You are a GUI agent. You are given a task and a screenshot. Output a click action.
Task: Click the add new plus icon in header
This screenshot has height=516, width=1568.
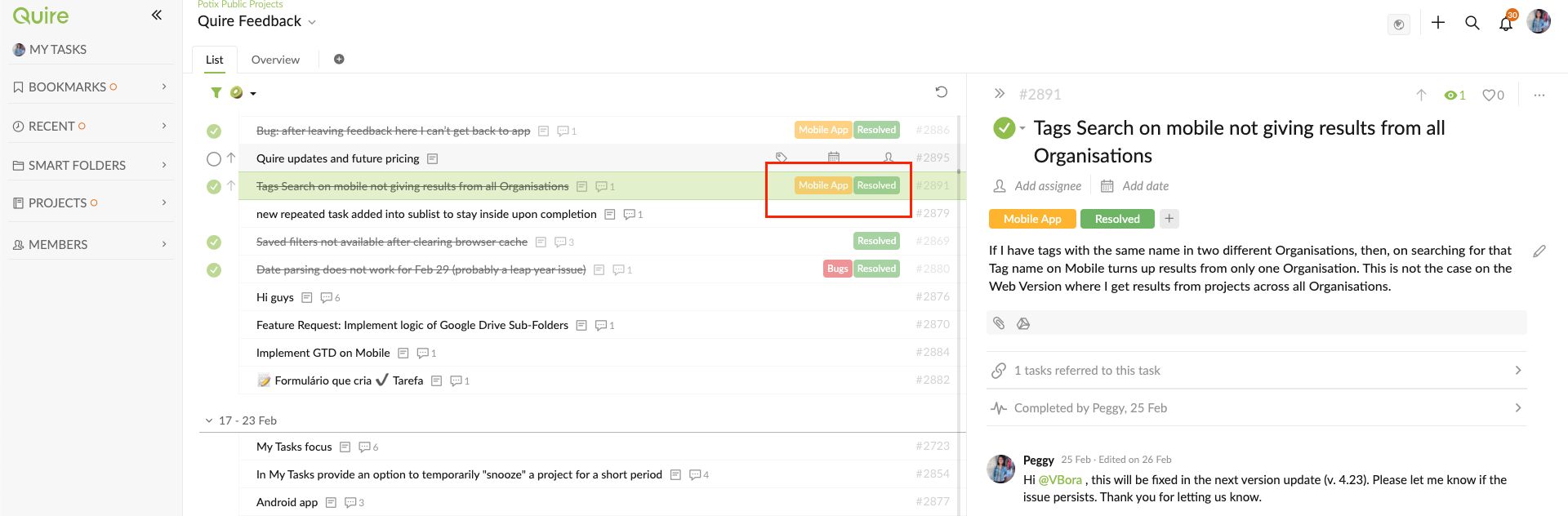pos(1438,23)
